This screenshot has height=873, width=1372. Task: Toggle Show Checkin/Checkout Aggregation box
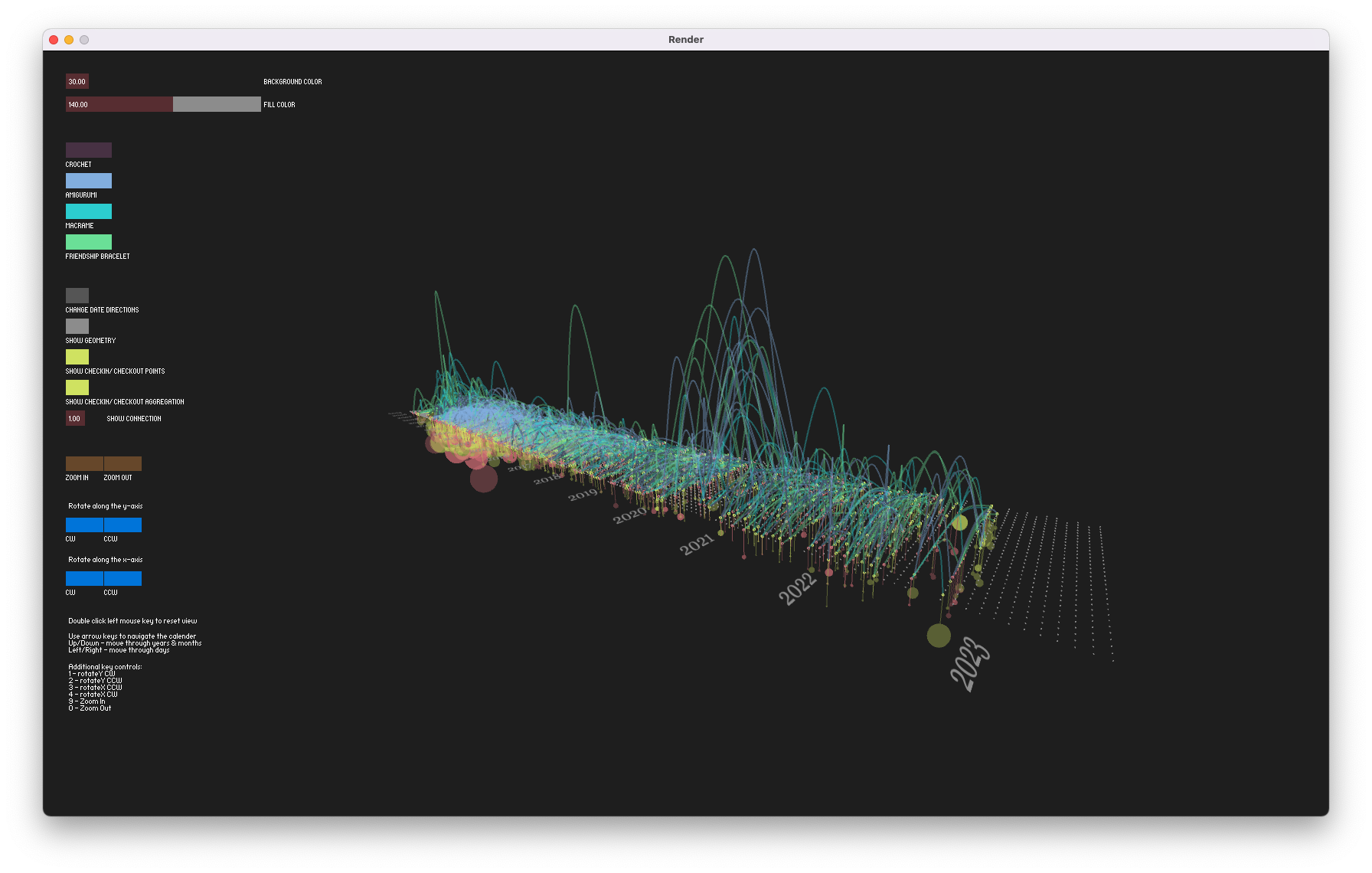77,387
